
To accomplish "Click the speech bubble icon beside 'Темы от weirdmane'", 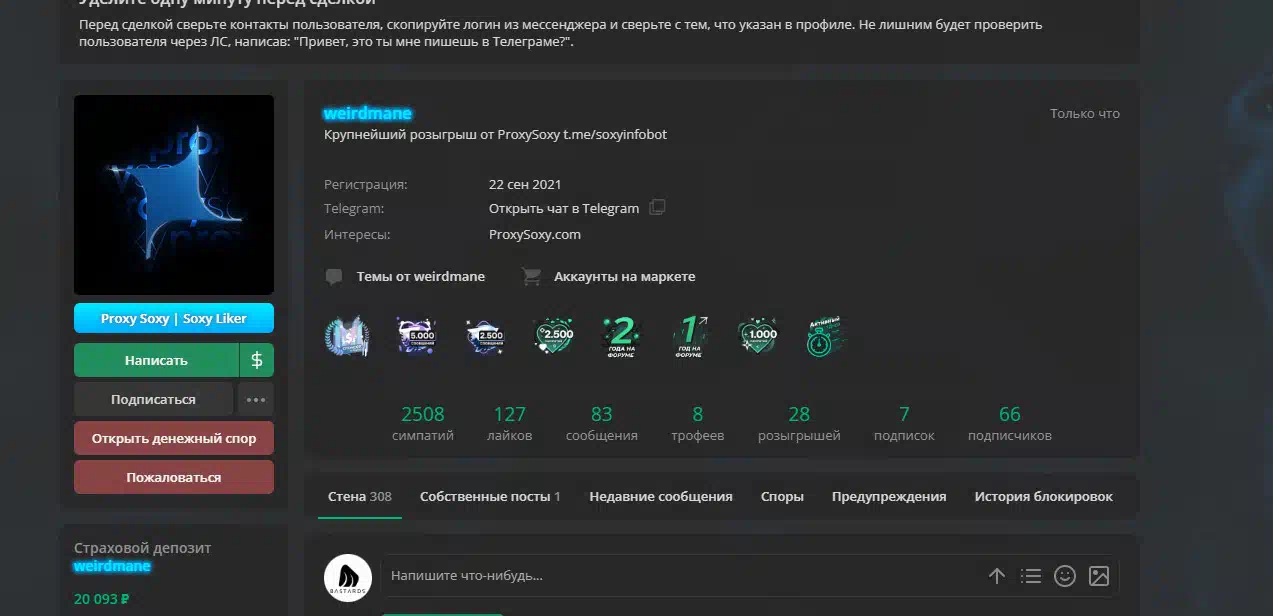I will point(334,277).
